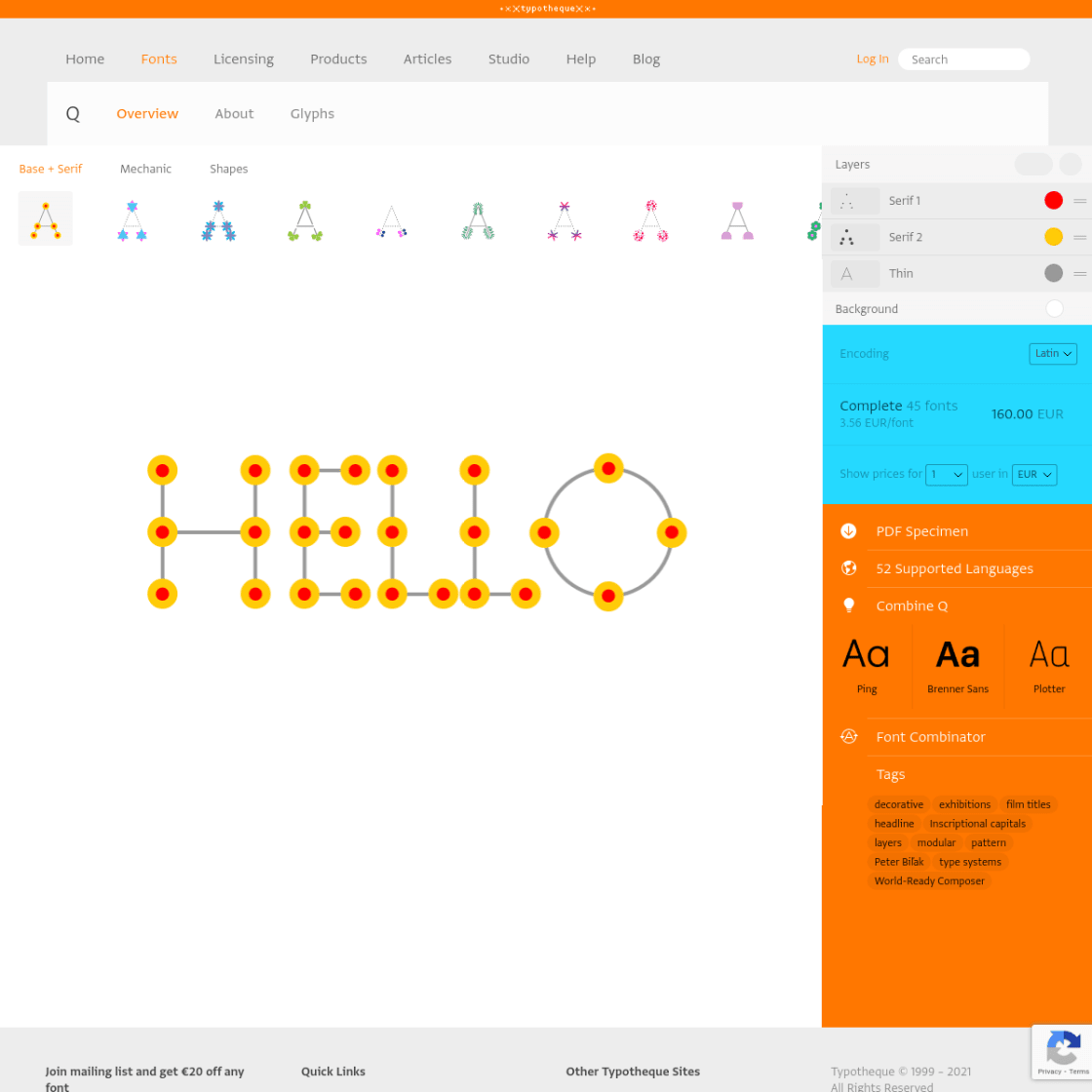
Task: Click the exhibitions tag
Action: [x=964, y=804]
